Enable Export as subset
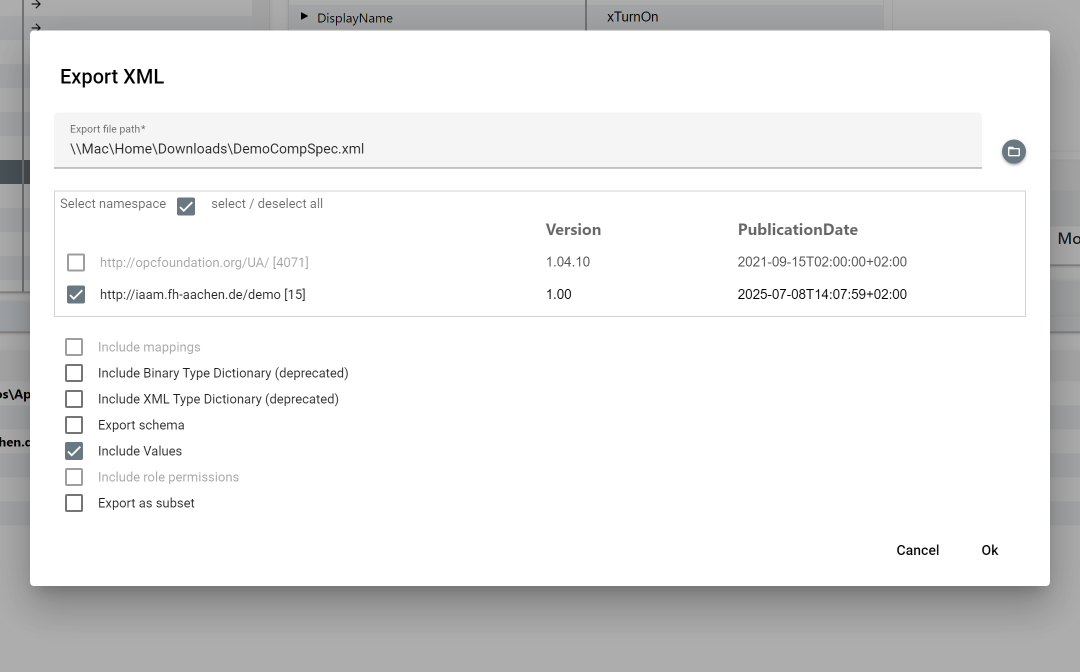Image resolution: width=1080 pixels, height=672 pixels. coord(73,503)
